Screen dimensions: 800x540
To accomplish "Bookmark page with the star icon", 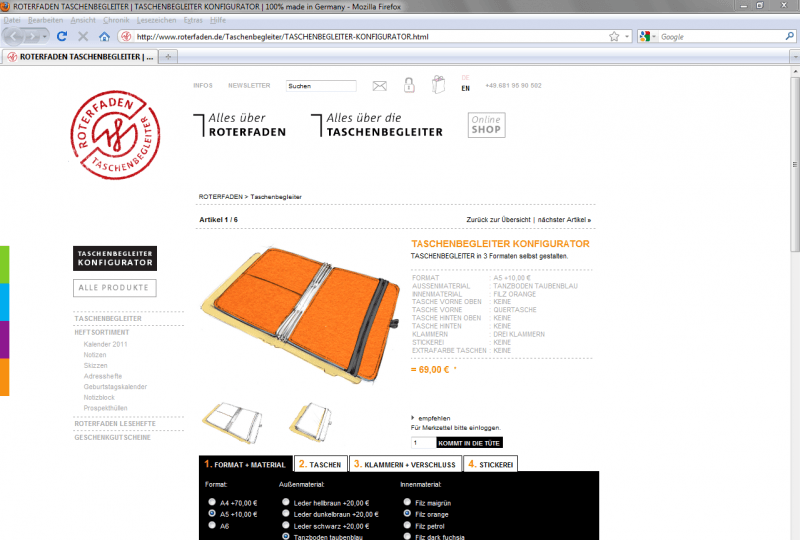I will pos(614,37).
